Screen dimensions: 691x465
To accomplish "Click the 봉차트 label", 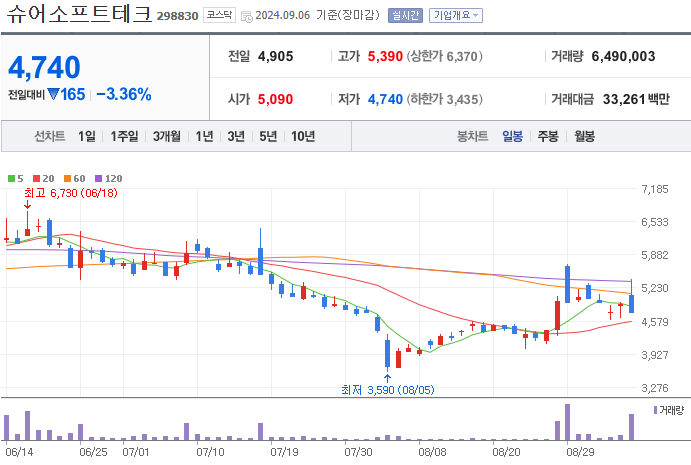I will (x=472, y=136).
